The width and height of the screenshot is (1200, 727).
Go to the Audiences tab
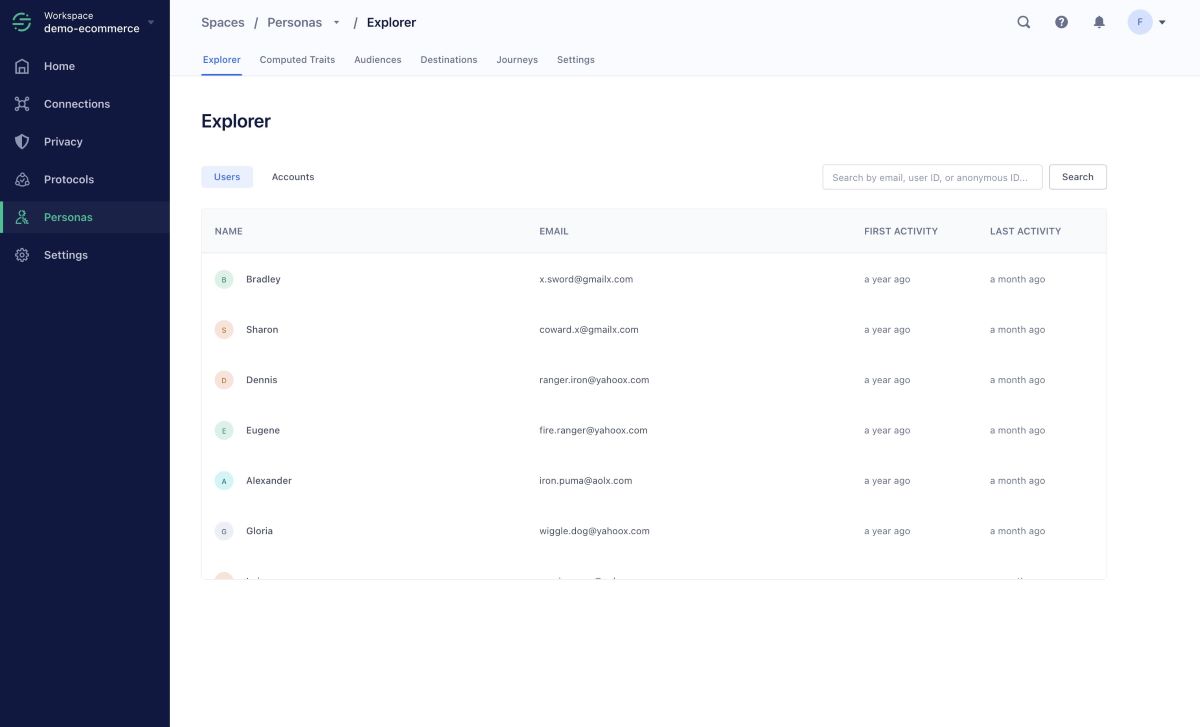pyautogui.click(x=377, y=60)
